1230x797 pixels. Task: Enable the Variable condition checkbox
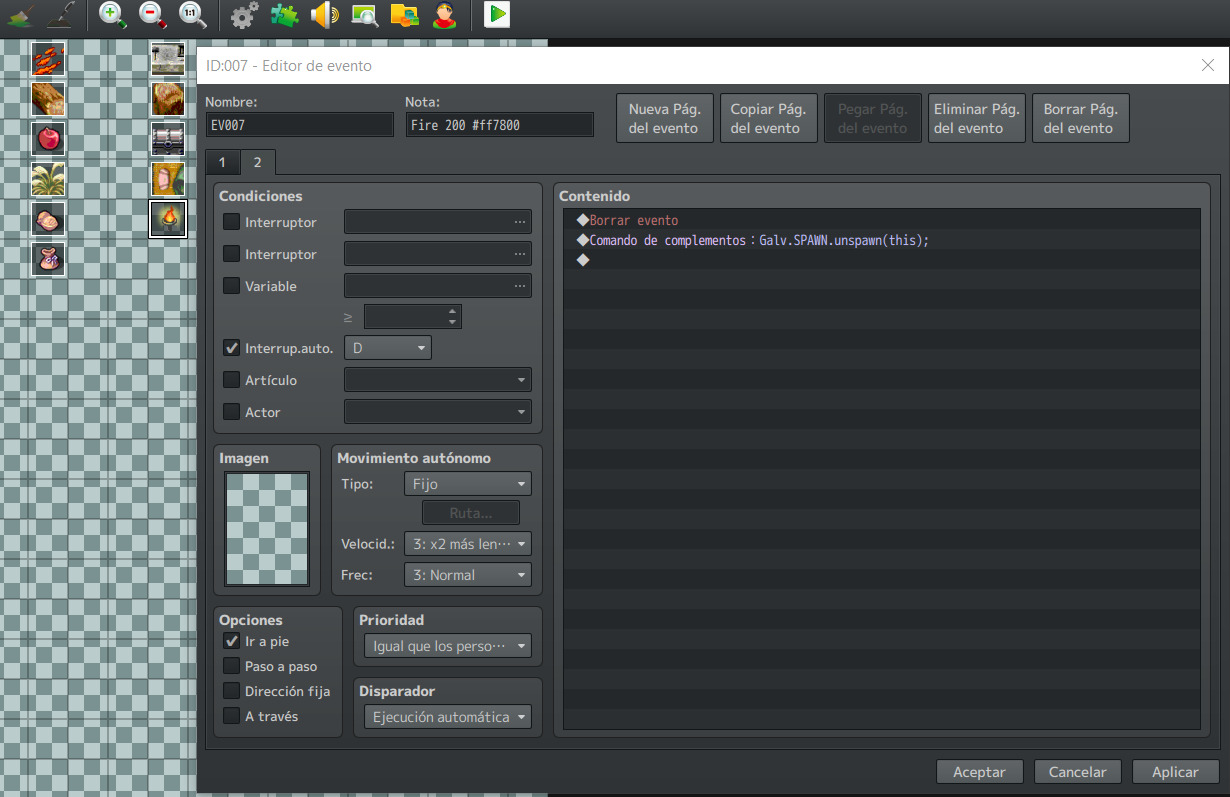231,286
